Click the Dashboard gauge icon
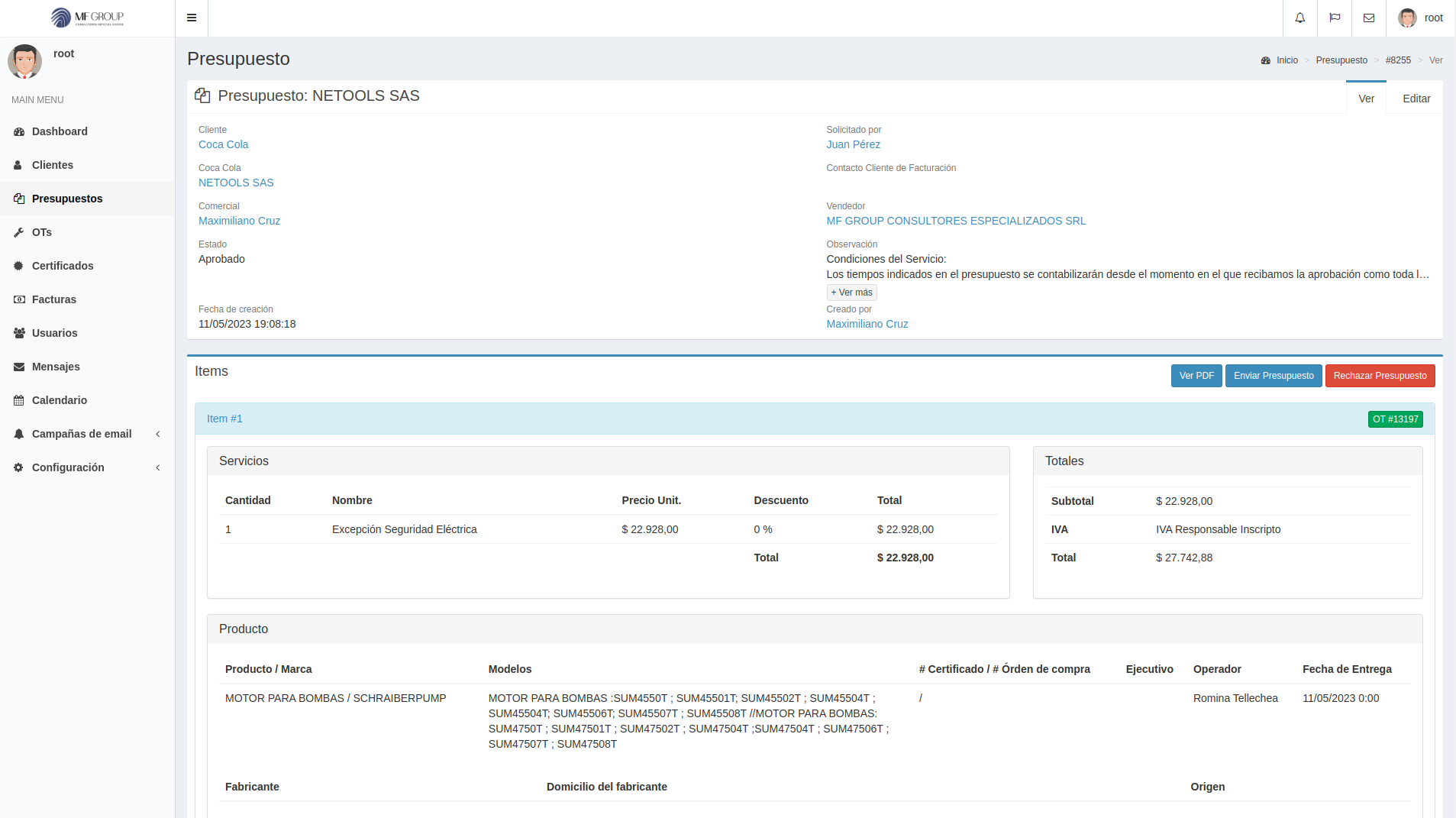This screenshot has width=1456, height=818. pos(19,131)
